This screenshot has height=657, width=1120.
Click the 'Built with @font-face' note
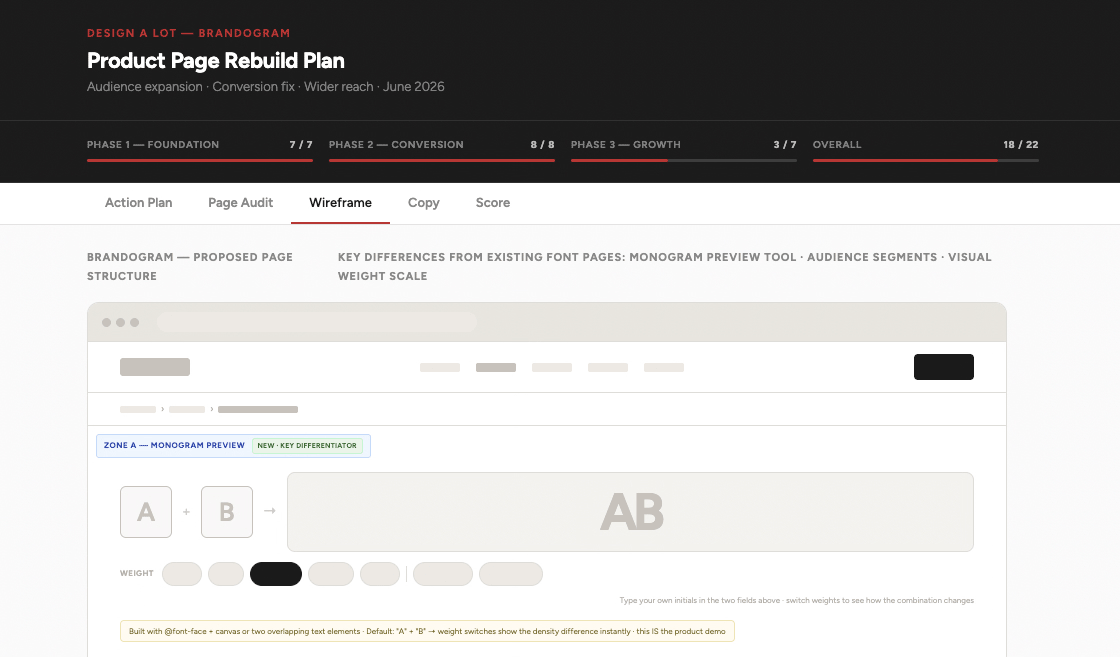point(427,631)
